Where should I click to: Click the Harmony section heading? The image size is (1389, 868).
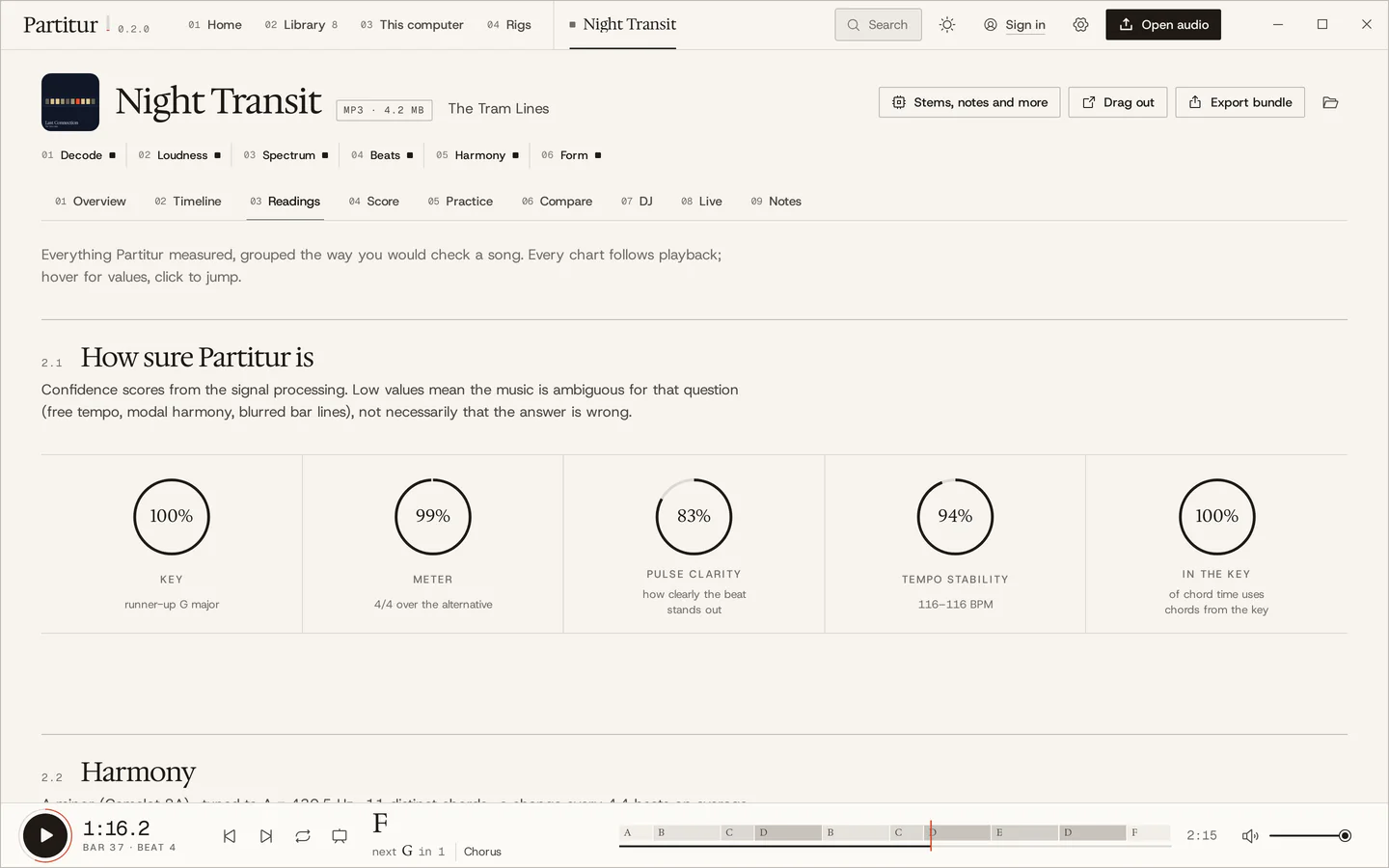click(138, 773)
